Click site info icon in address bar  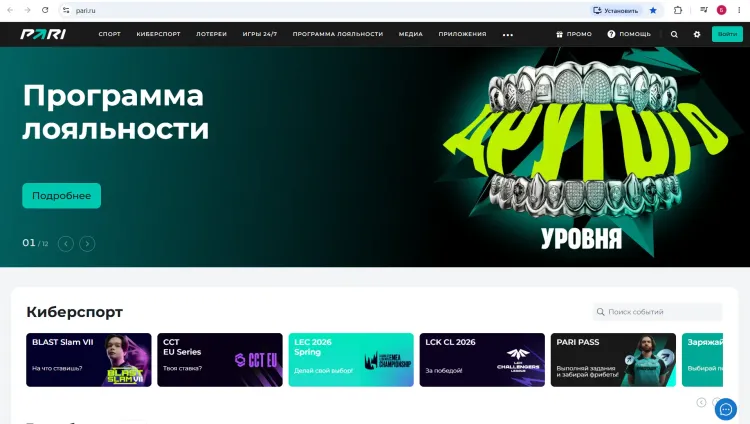[66, 10]
